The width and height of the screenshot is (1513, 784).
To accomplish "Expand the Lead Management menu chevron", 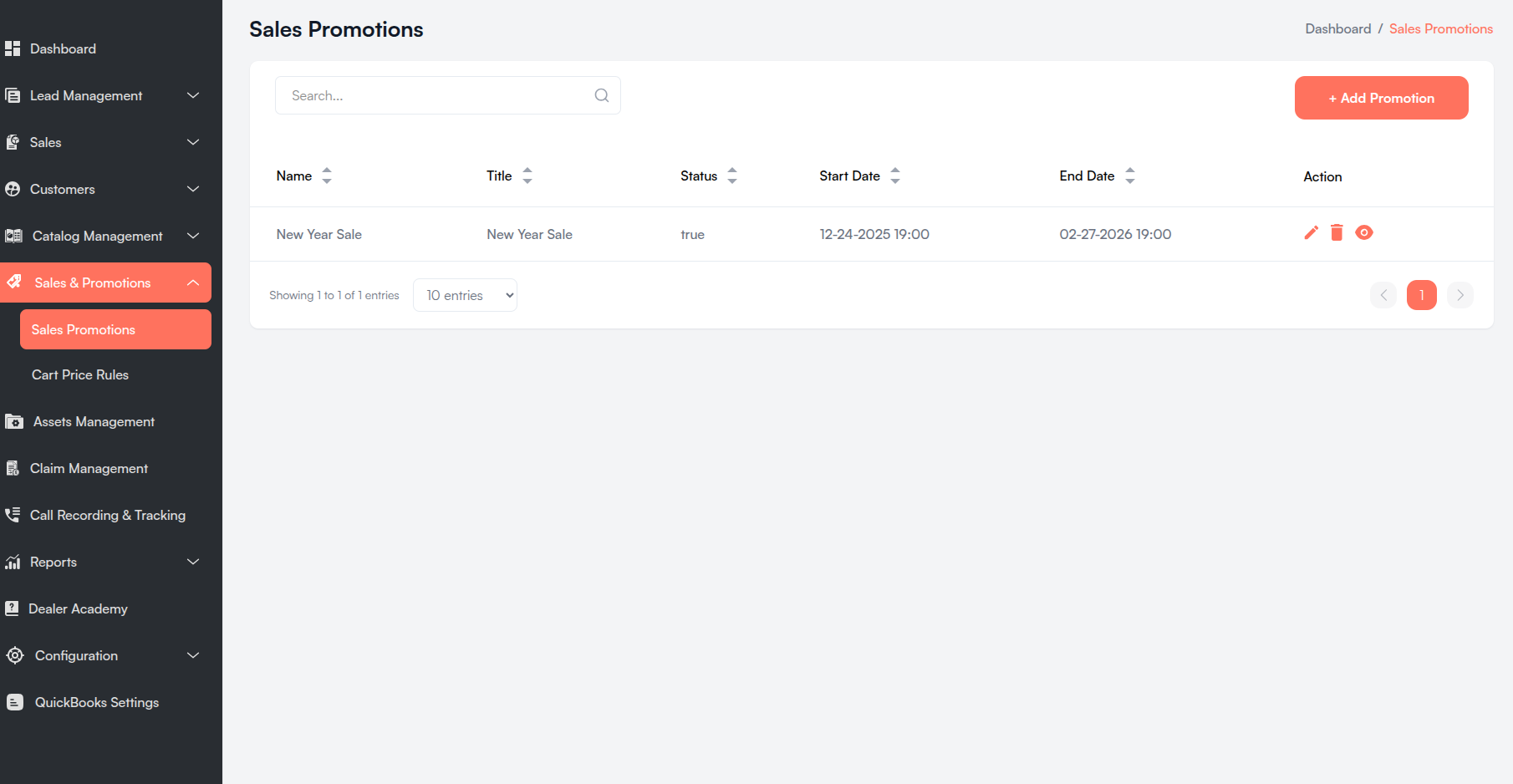I will 193,95.
